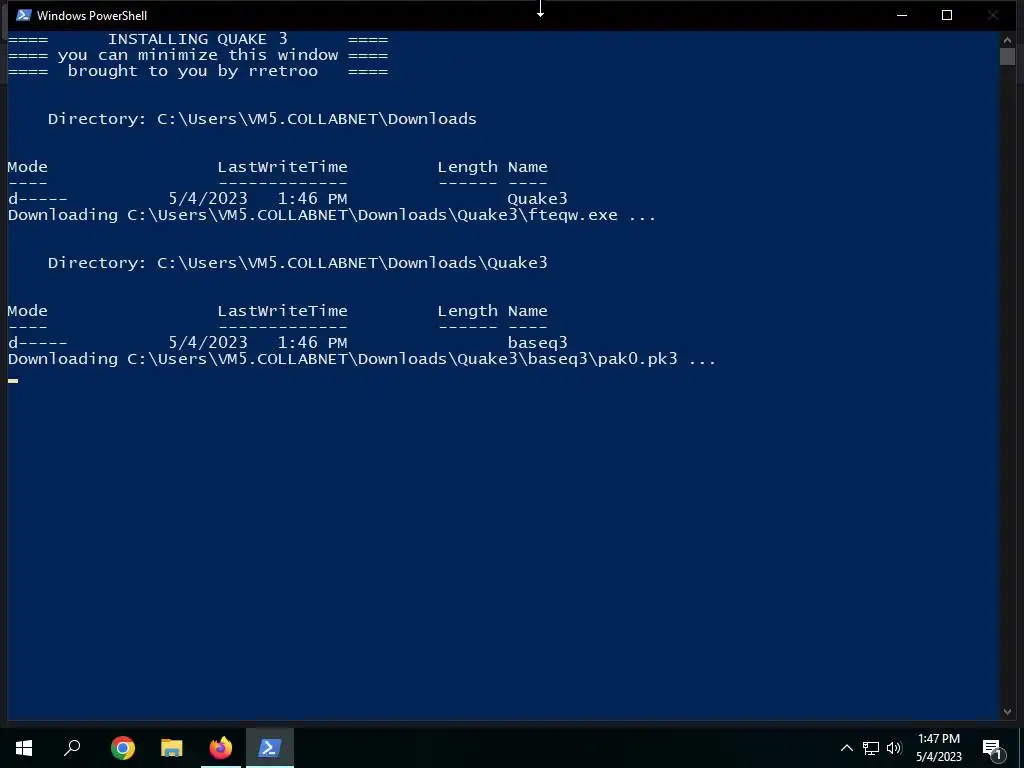Screen dimensions: 1024x768
Task: Click the second 'Mode' column header
Action: click(27, 311)
